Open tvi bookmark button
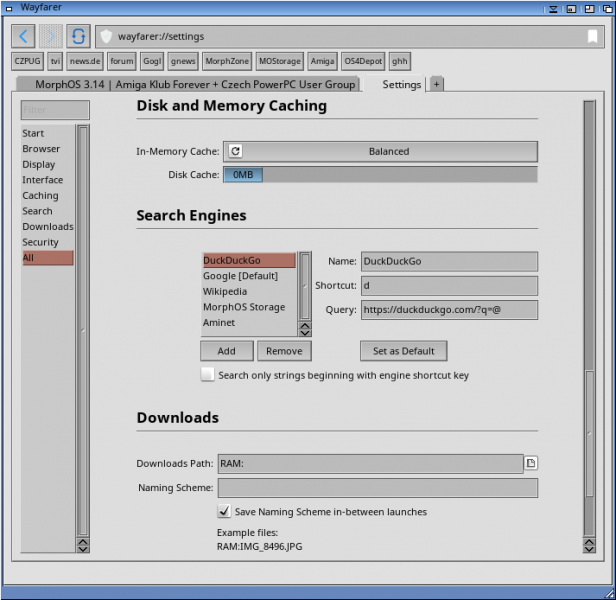 [x=55, y=61]
